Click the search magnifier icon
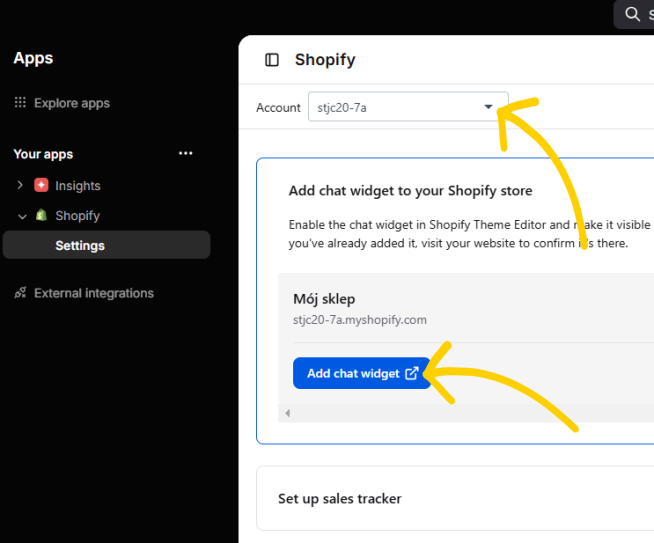The width and height of the screenshot is (654, 543). 632,14
